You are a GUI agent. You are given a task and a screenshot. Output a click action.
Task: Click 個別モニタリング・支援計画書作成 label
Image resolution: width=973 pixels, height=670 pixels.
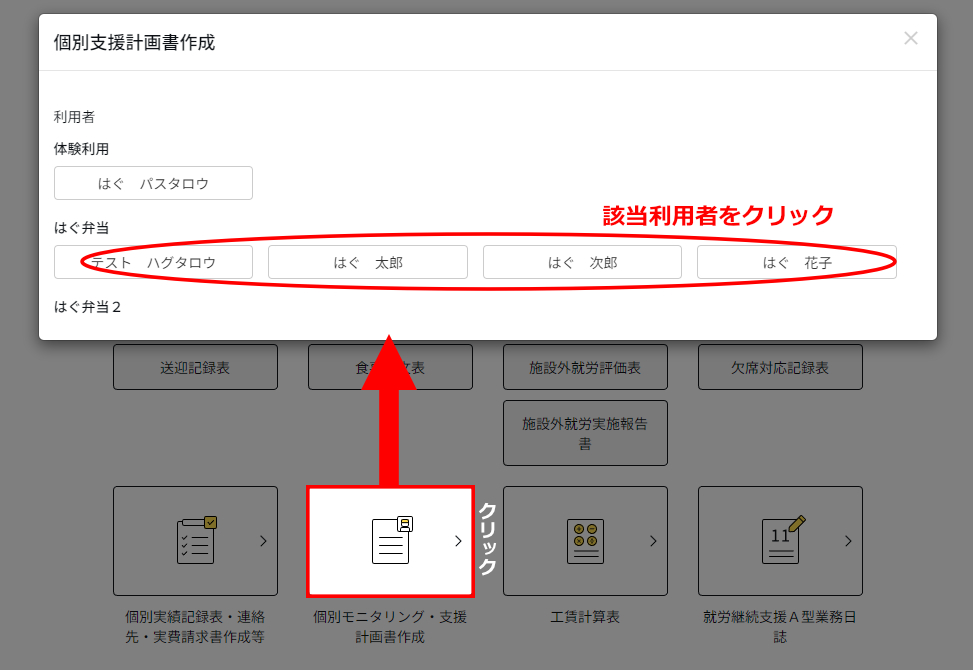[390, 627]
